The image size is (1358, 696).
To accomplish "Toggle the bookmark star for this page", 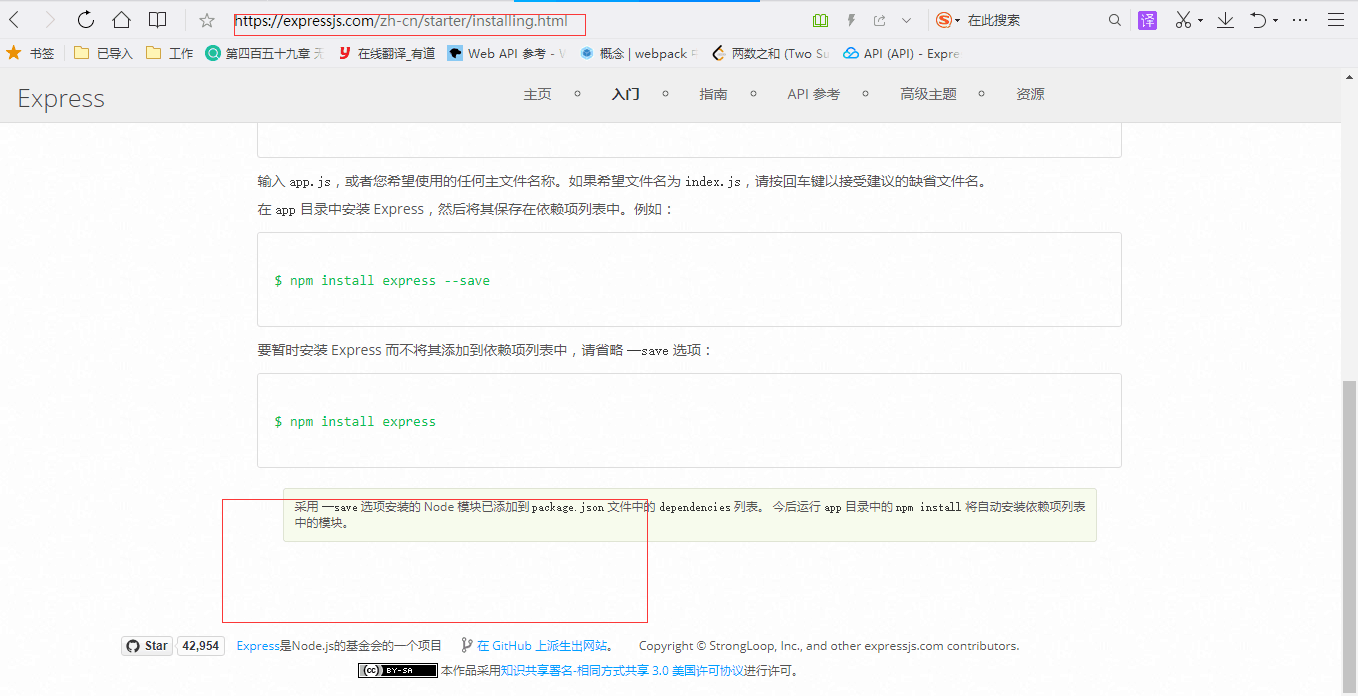I will [x=207, y=20].
